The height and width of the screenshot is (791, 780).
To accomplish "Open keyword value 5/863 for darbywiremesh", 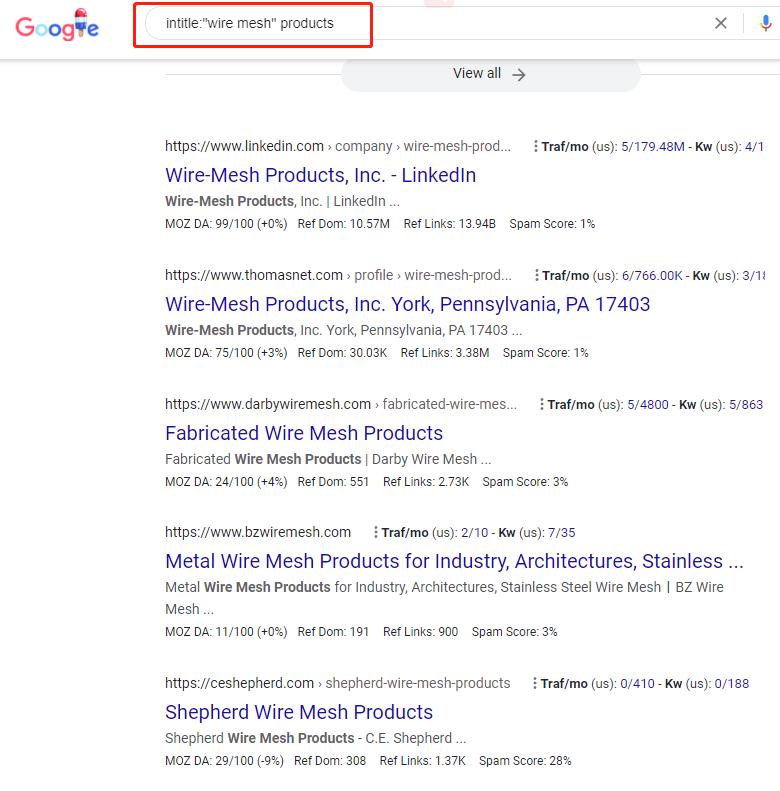I will [x=746, y=405].
